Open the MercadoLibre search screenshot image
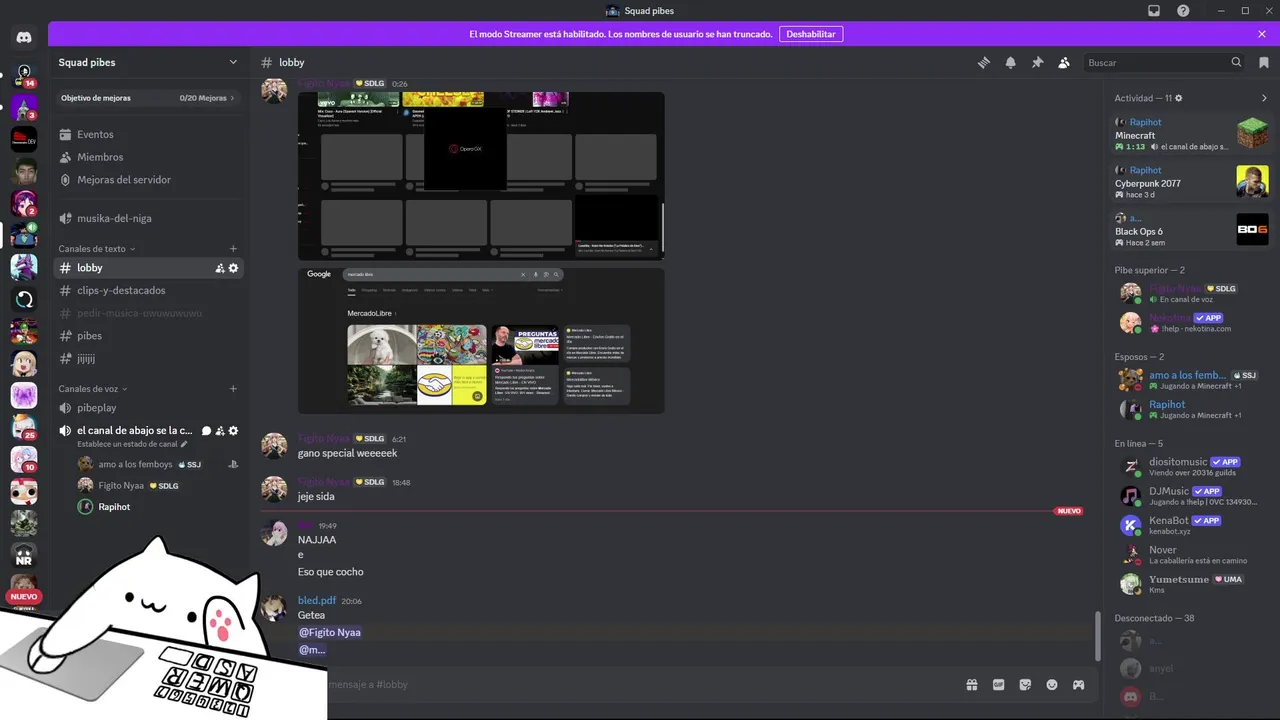1280x720 pixels. click(481, 340)
